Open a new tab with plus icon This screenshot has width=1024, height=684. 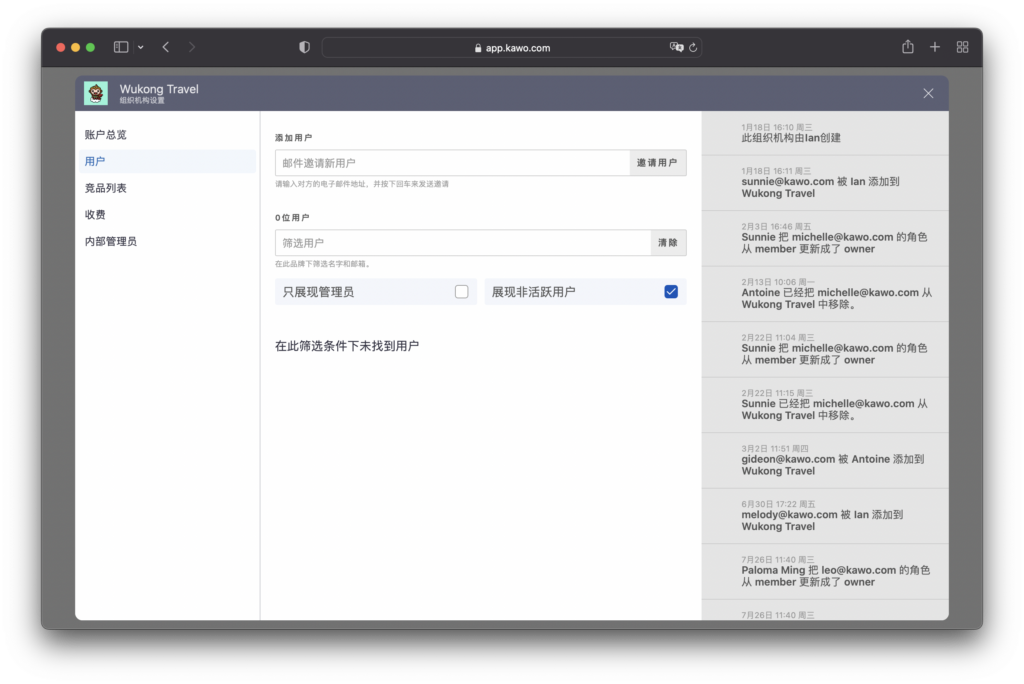tap(935, 47)
